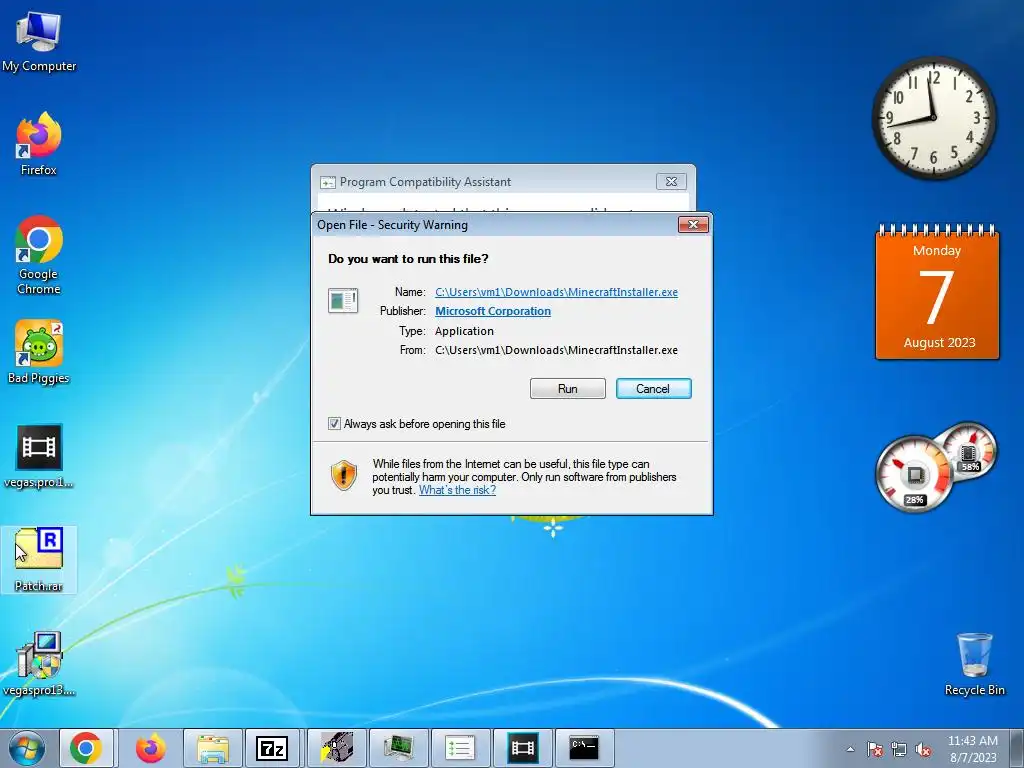Click the Do you want to run this file heading

[x=408, y=259]
